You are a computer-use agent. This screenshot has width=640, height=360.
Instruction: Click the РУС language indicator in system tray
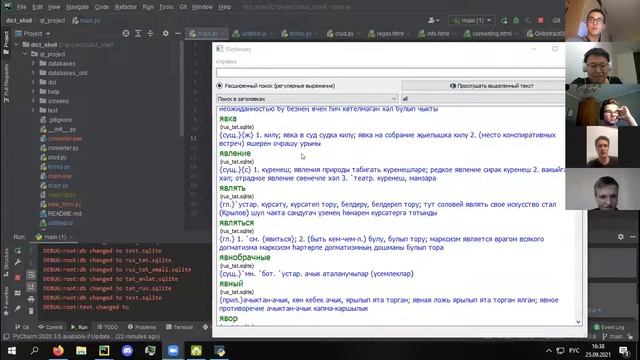tap(574, 351)
